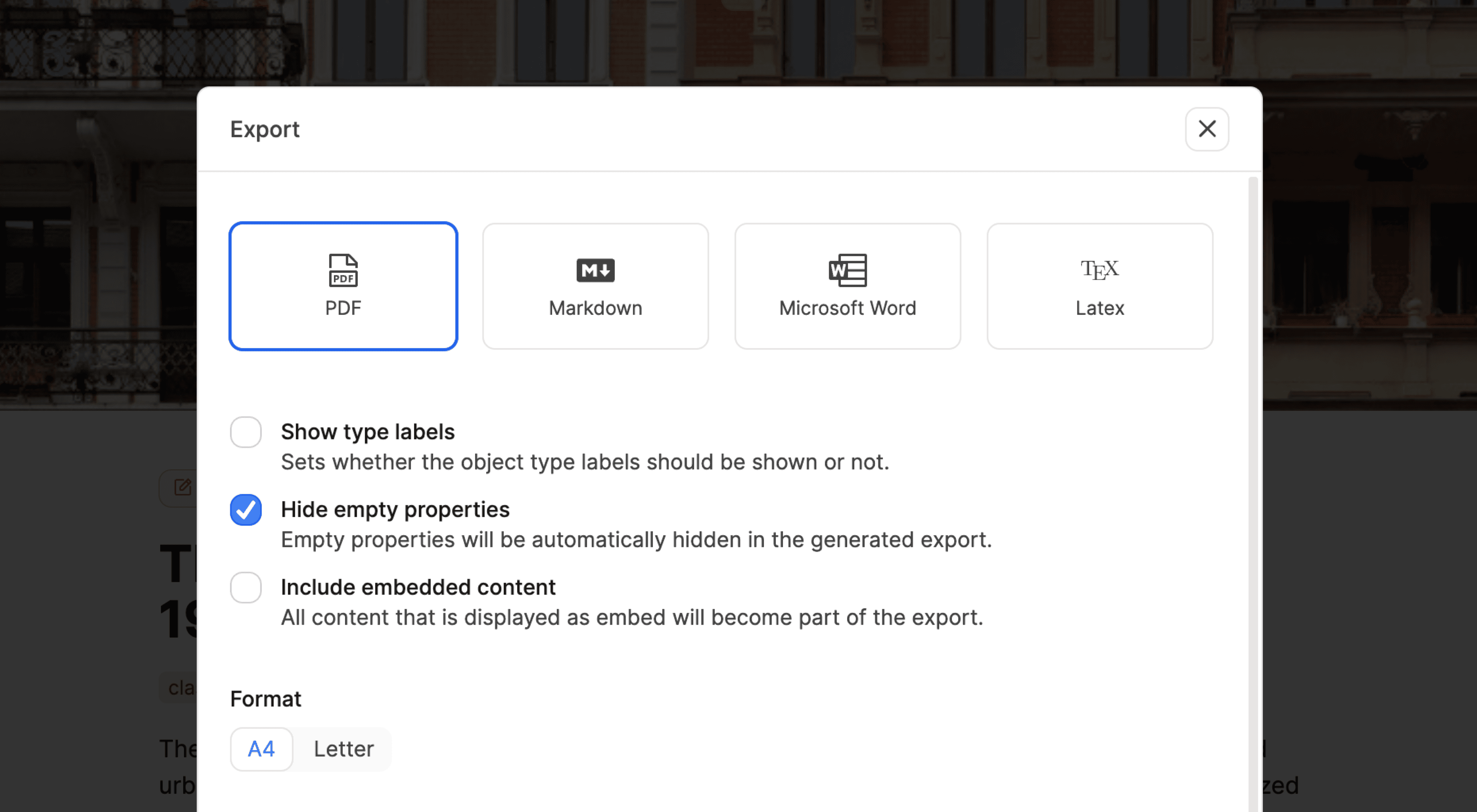Screen dimensions: 1477x812
Task: Select the A4 page format
Action: point(261,749)
